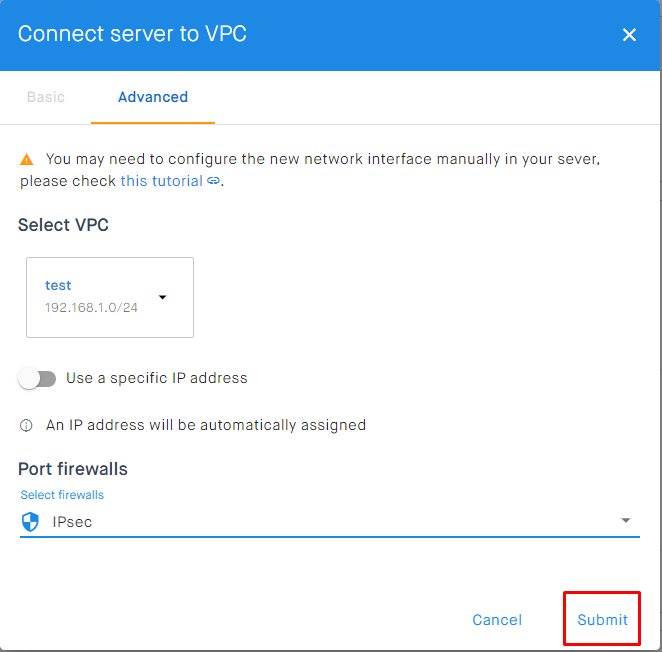Screen dimensions: 662x652
Task: Click the chain link icon after tutorial
Action: click(x=213, y=181)
